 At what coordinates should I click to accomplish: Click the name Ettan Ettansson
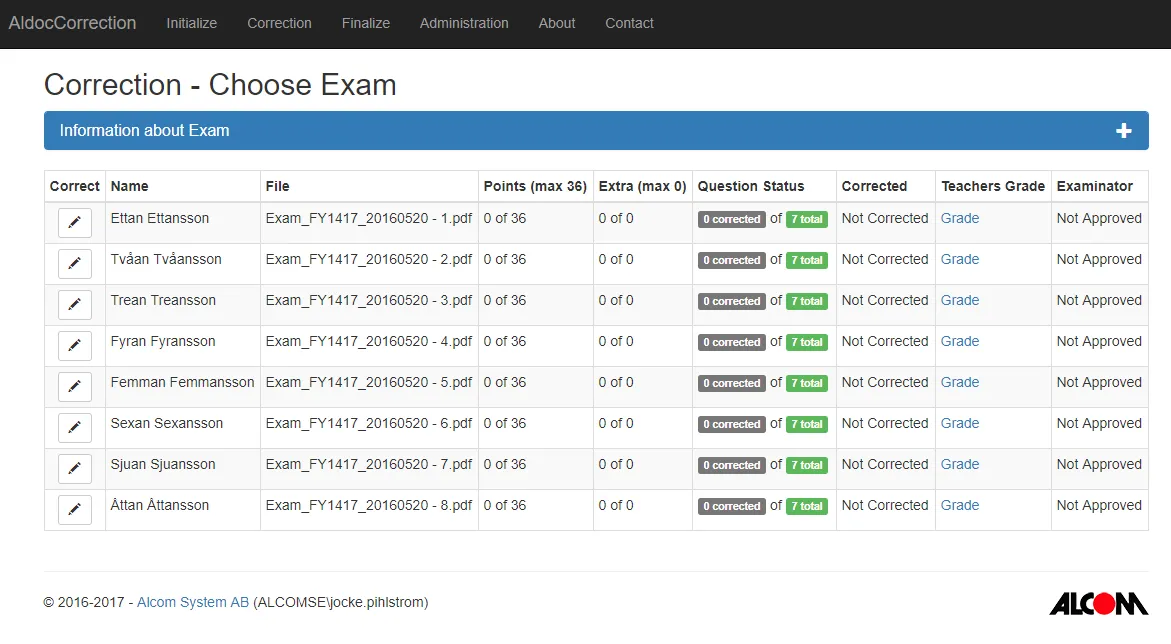pos(160,218)
